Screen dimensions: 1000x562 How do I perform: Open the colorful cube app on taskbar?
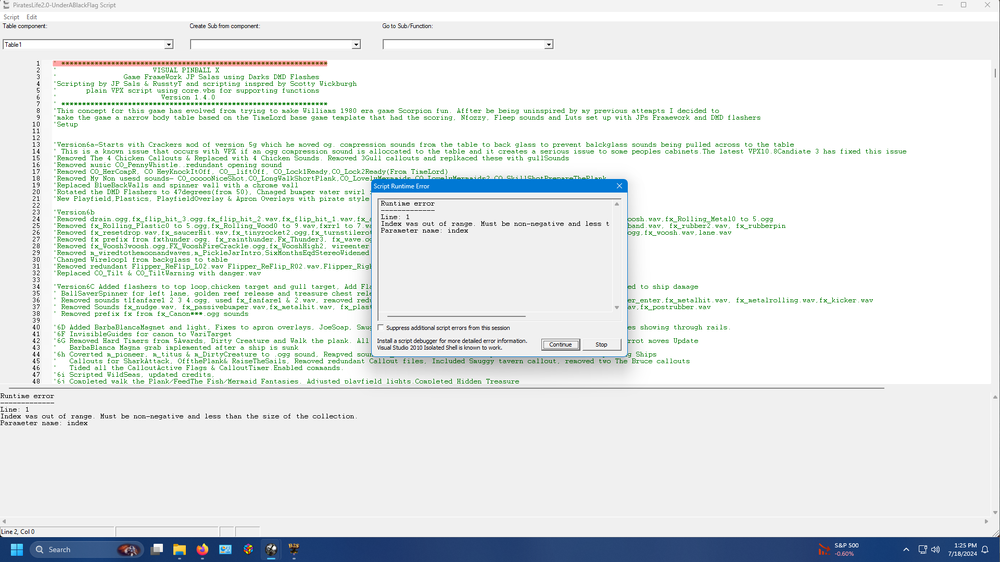tap(248, 549)
